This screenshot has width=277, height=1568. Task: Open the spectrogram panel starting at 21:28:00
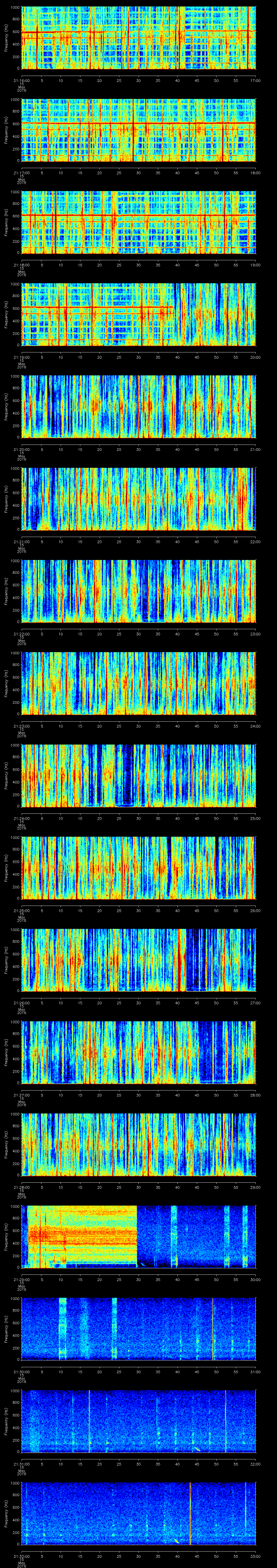point(139,1145)
